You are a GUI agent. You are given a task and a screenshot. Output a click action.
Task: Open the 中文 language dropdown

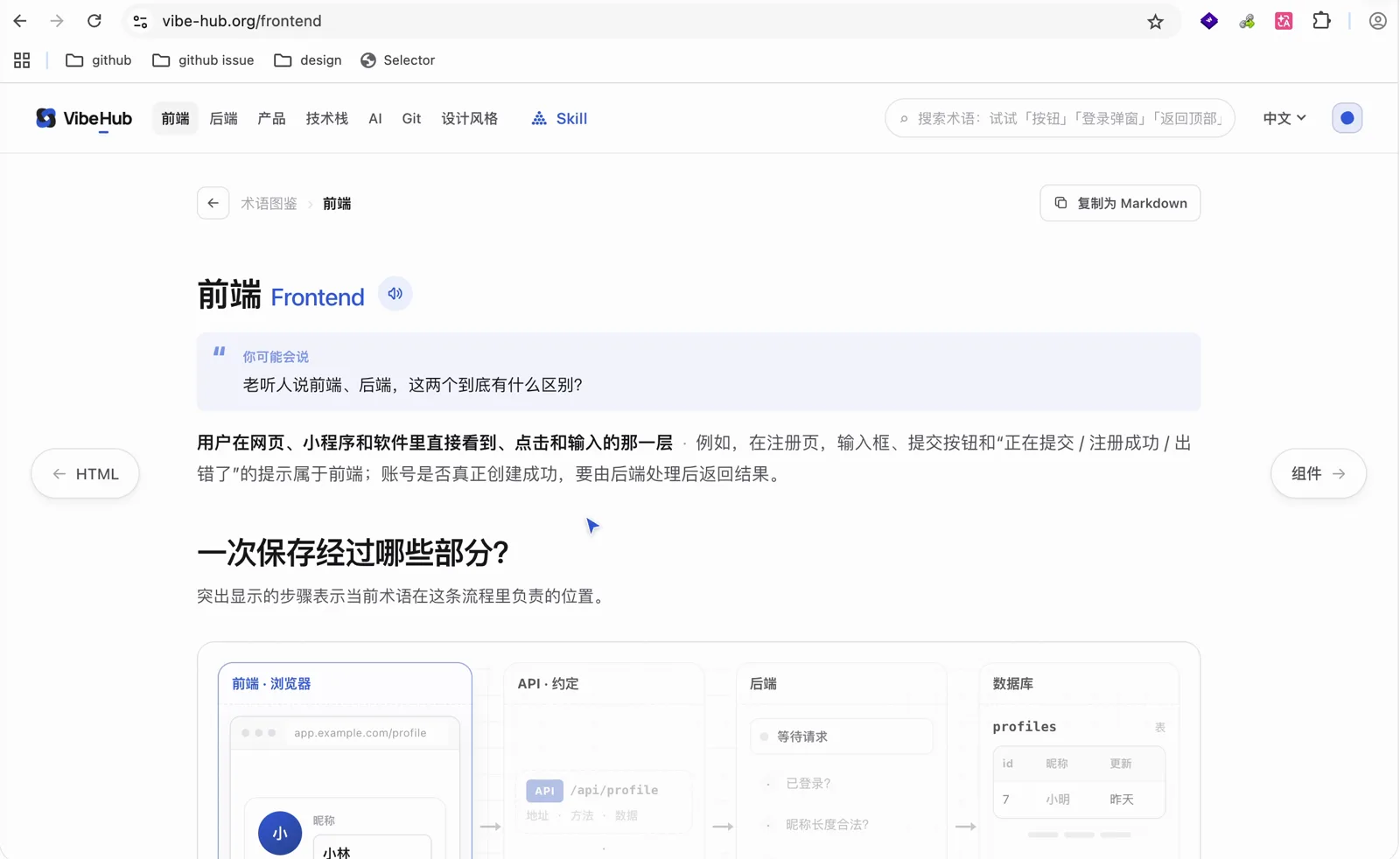[x=1284, y=118]
